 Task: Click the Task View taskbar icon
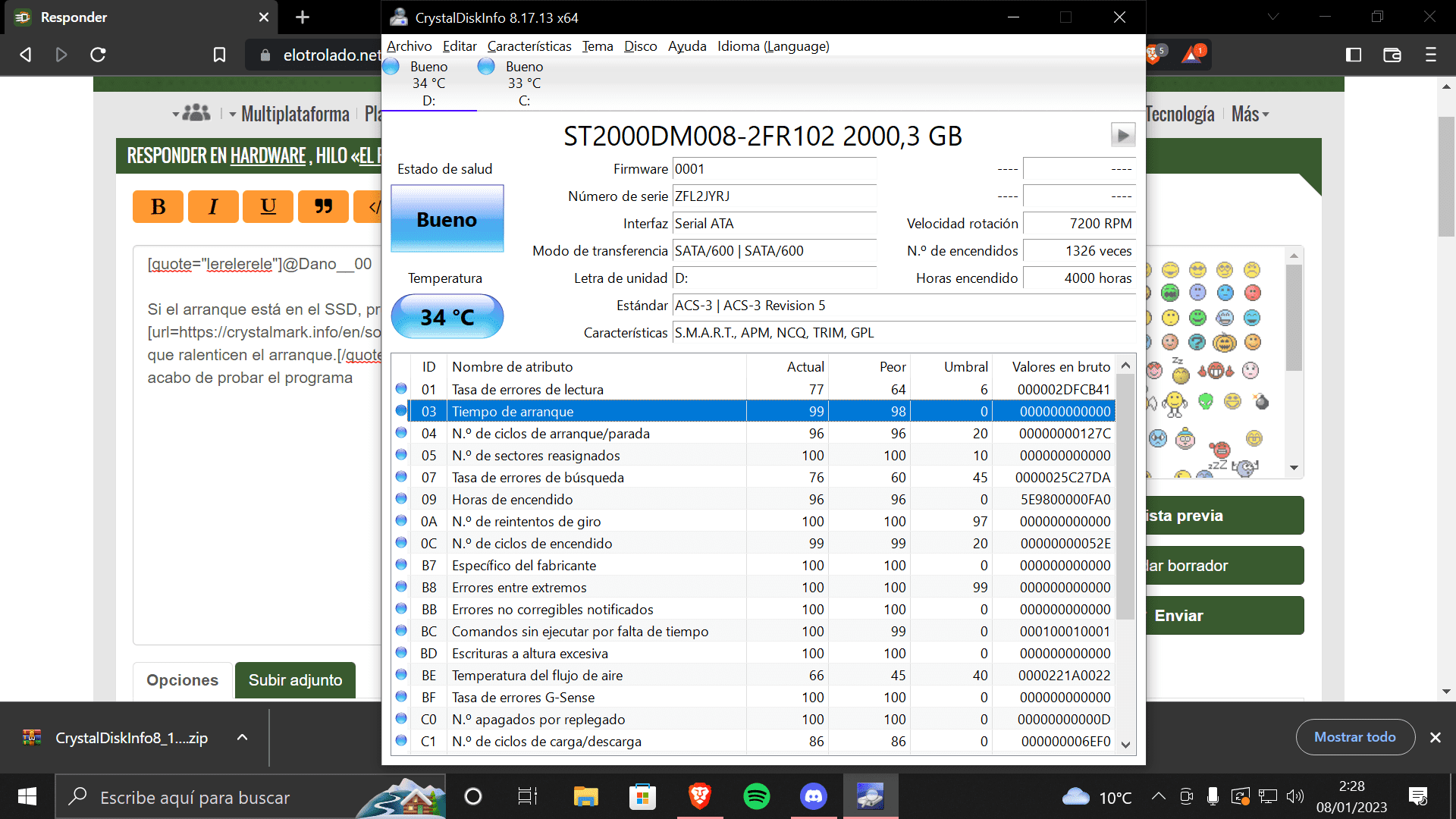coord(527,796)
